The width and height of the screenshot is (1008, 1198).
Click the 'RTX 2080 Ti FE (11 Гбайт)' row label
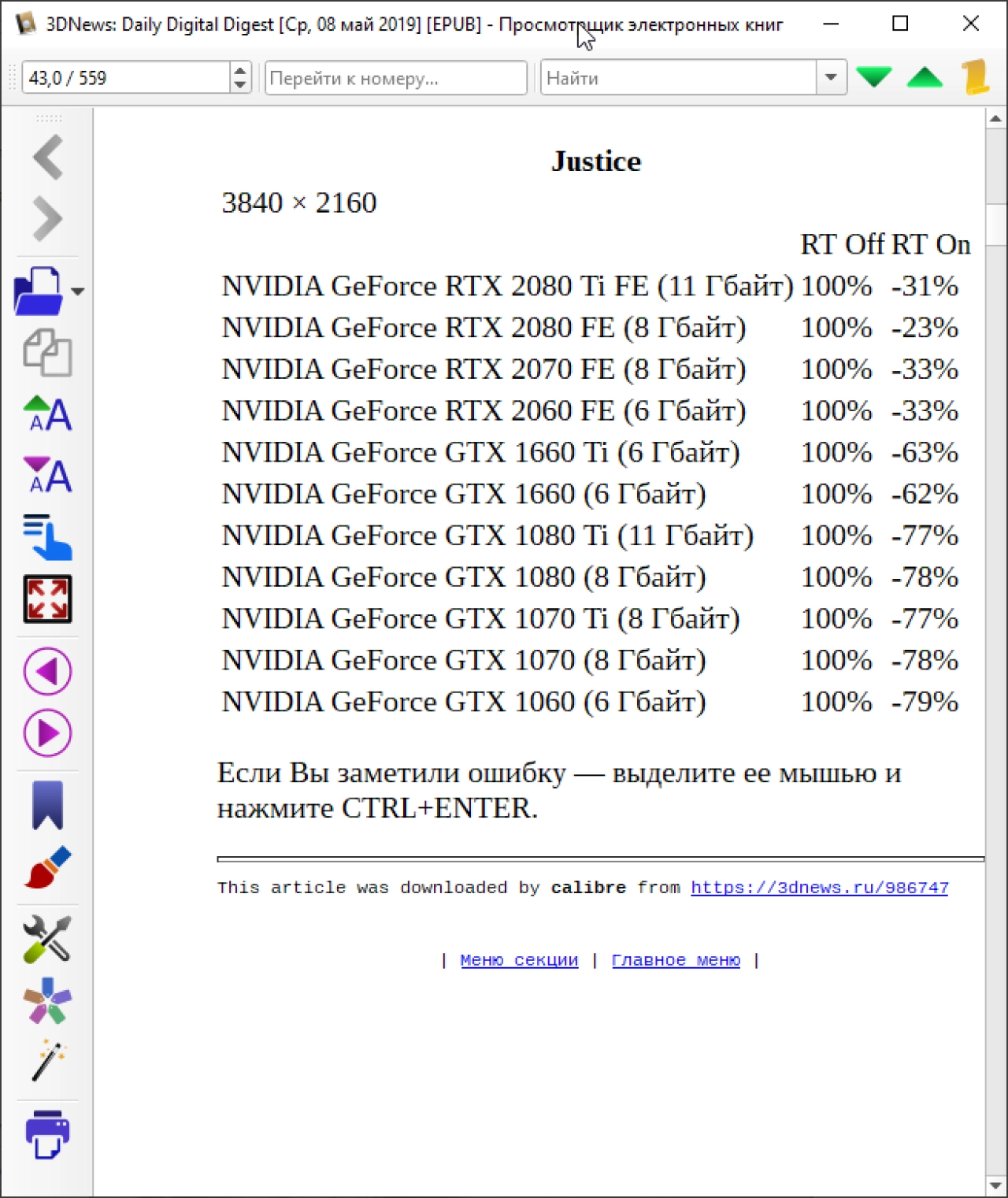coord(508,286)
